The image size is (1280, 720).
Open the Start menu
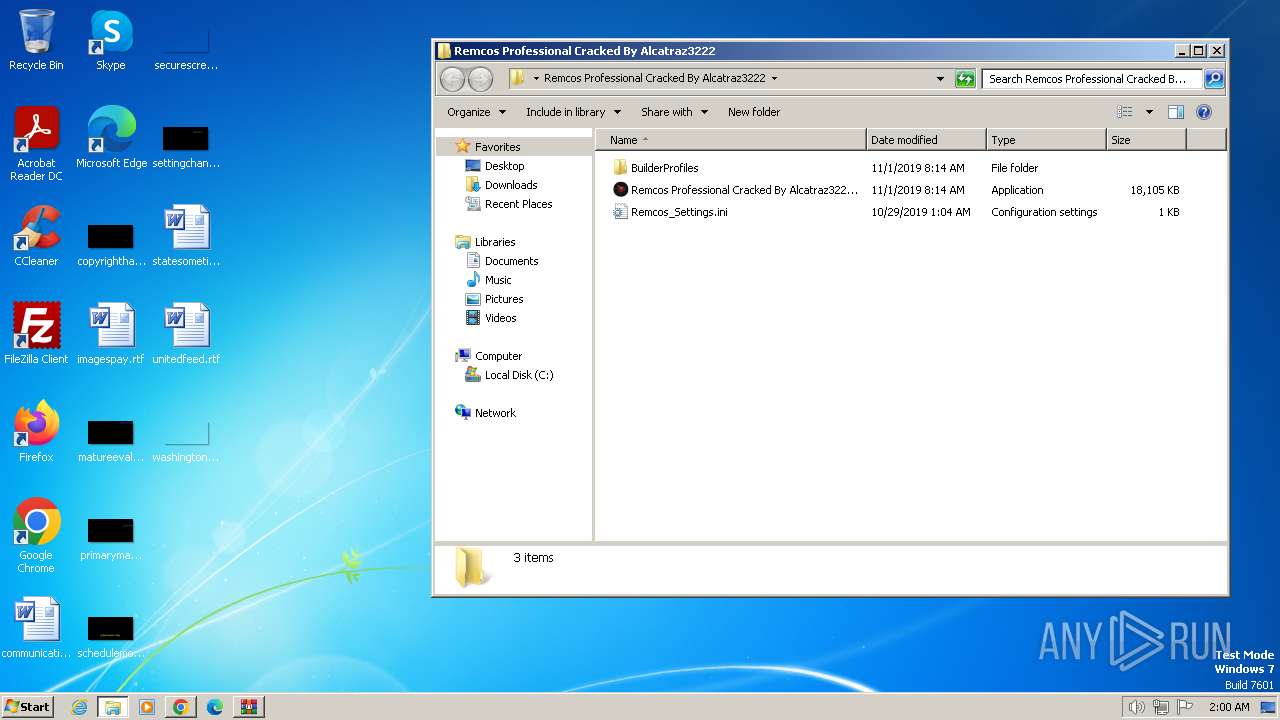pos(27,706)
